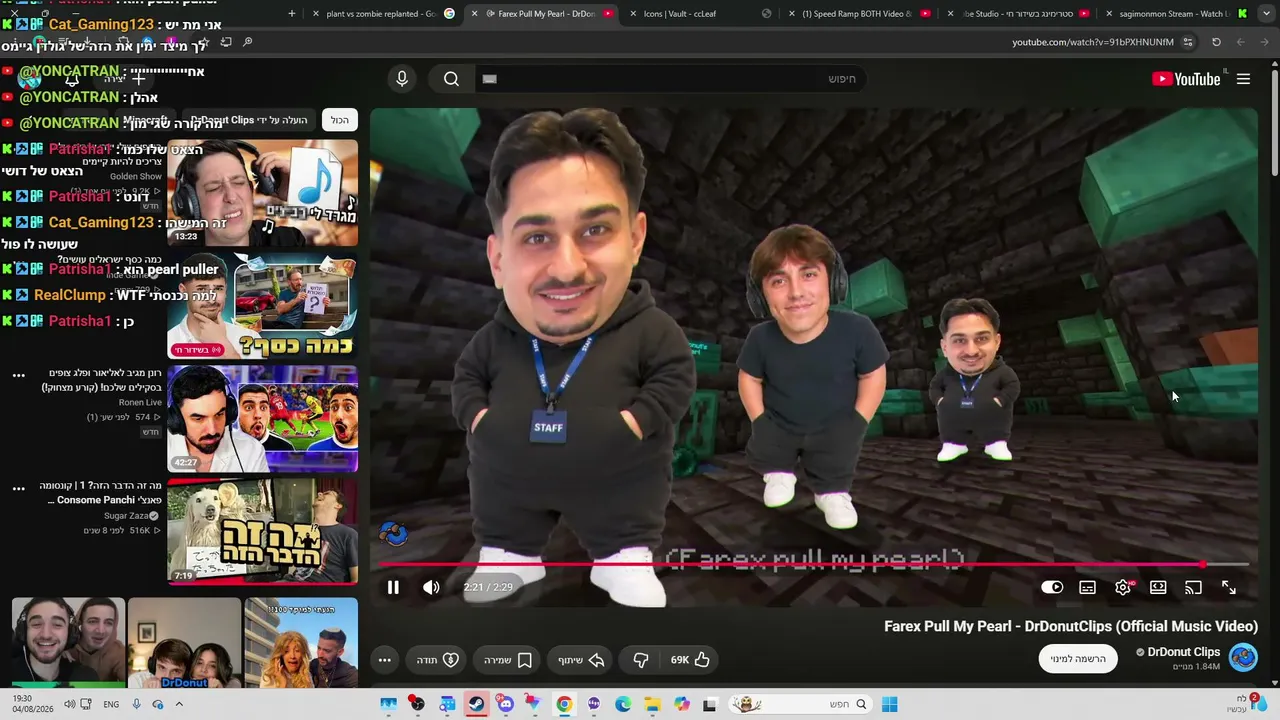Select the הכול filter chip

click(x=340, y=120)
